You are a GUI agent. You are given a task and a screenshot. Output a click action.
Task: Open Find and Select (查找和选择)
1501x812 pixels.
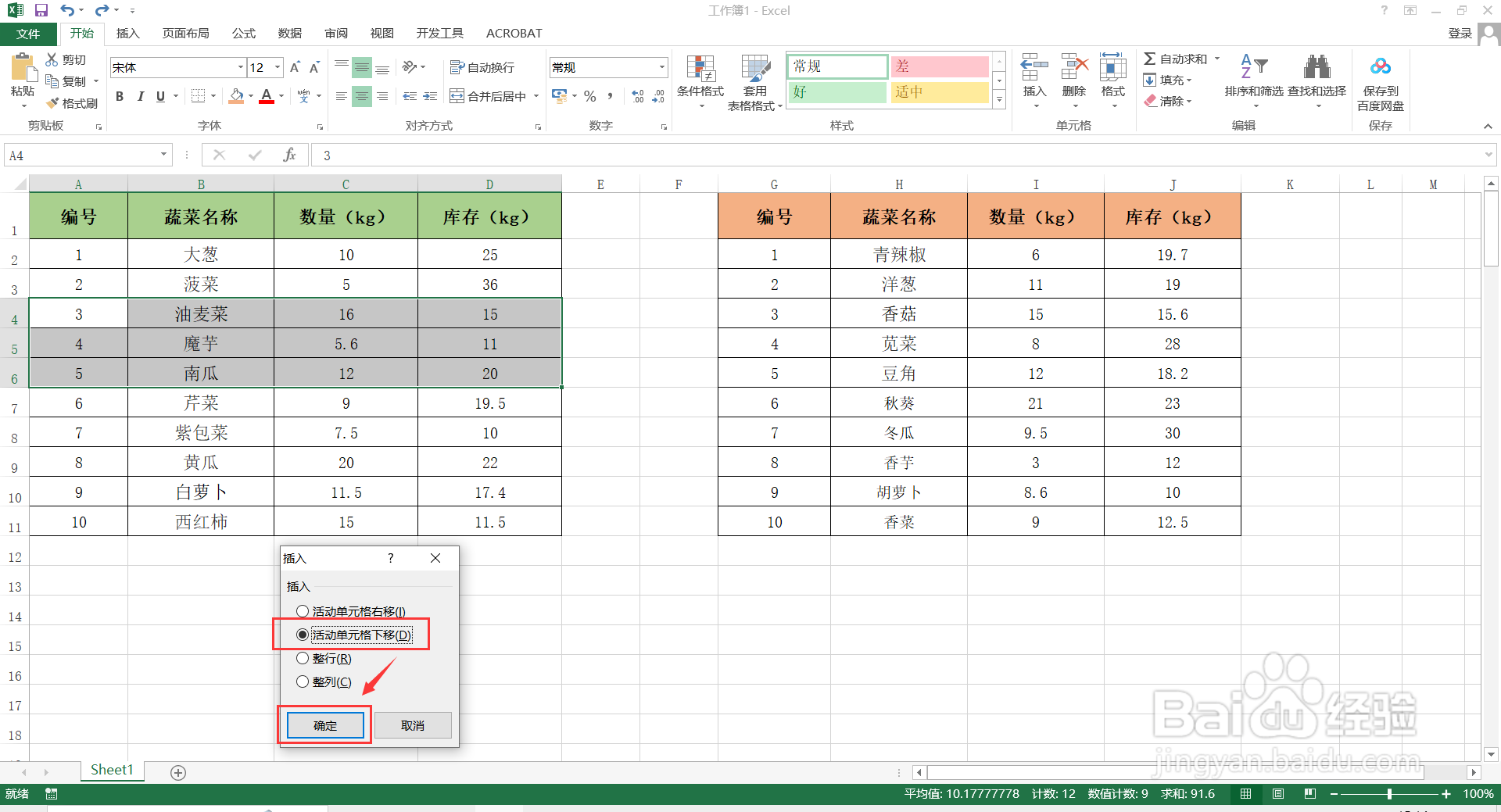pyautogui.click(x=1317, y=81)
